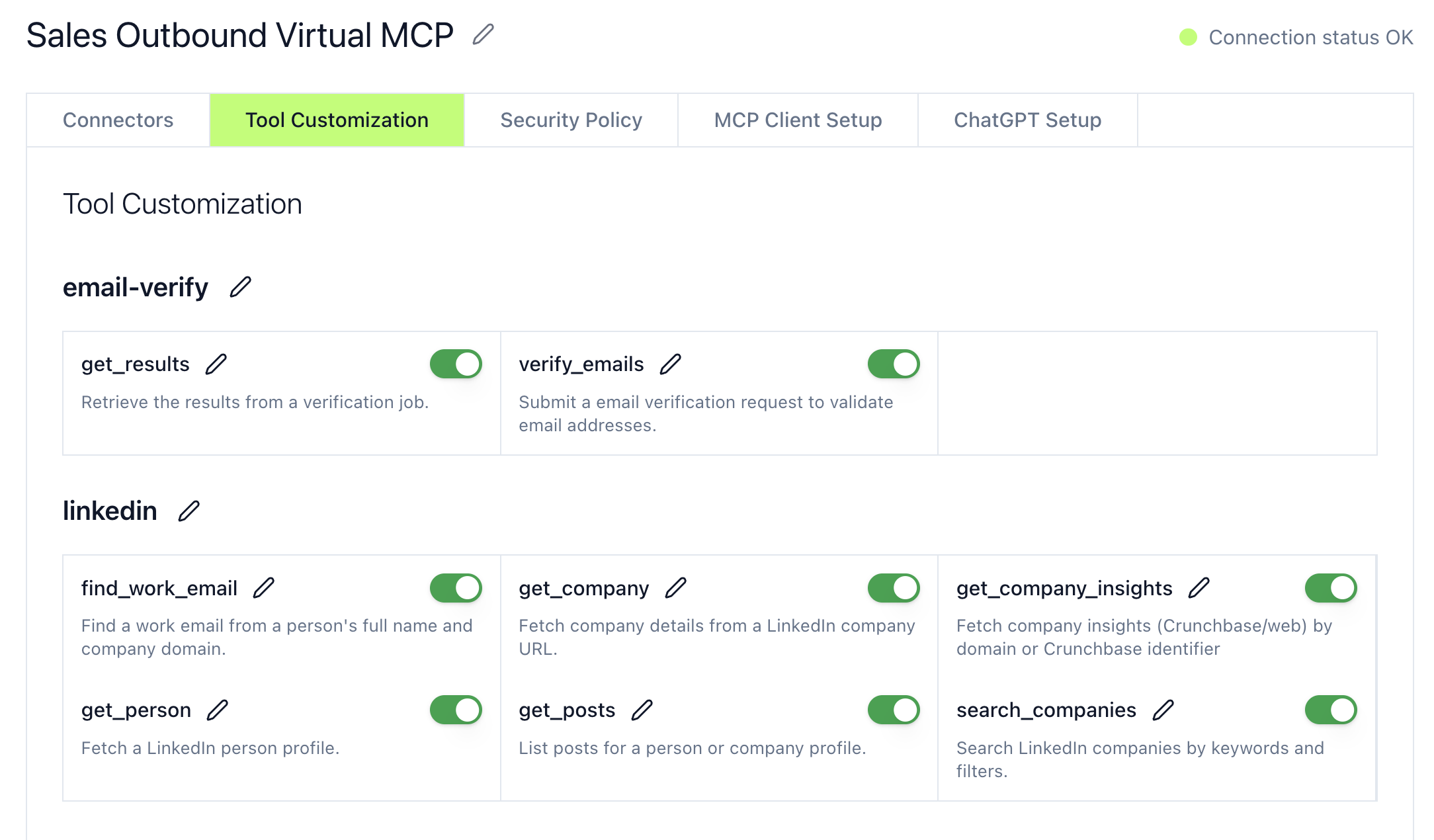This screenshot has height=840, width=1434.
Task: Toggle the search_companies tool
Action: click(1331, 709)
